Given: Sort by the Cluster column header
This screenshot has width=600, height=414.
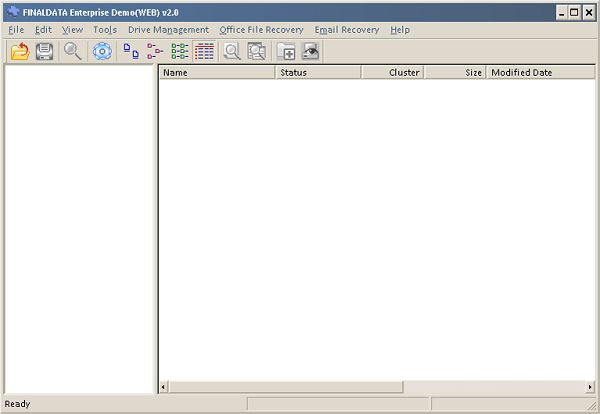Looking at the screenshot, I should point(393,72).
